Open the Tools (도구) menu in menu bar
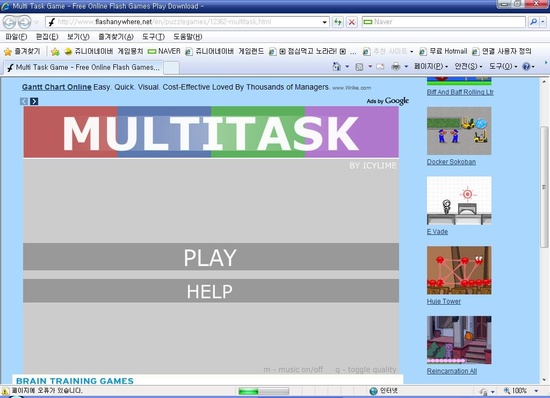 pyautogui.click(x=153, y=37)
